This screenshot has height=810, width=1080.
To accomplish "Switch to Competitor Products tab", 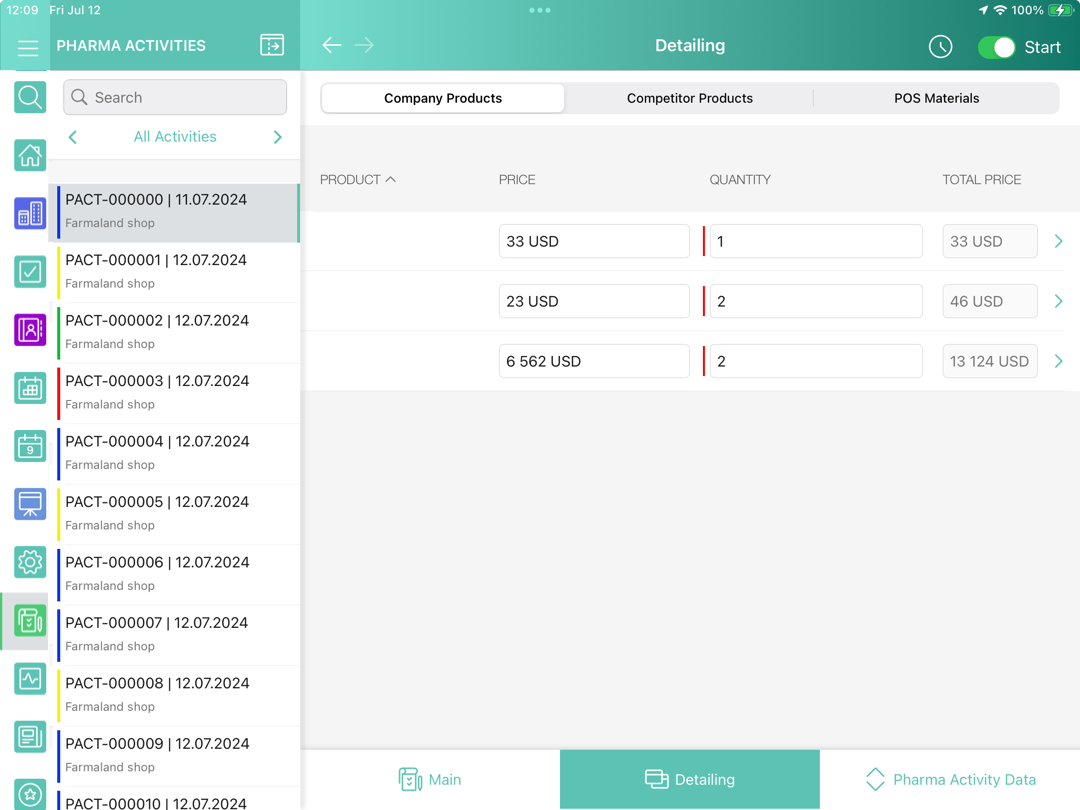I will pos(689,98).
